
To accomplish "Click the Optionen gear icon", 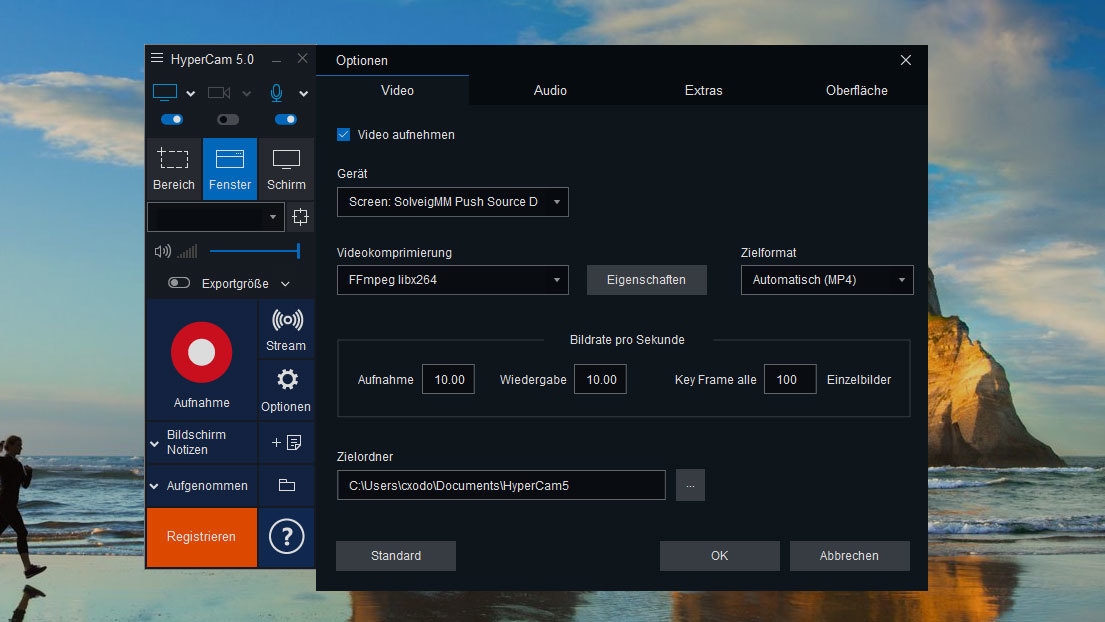I will coord(287,380).
